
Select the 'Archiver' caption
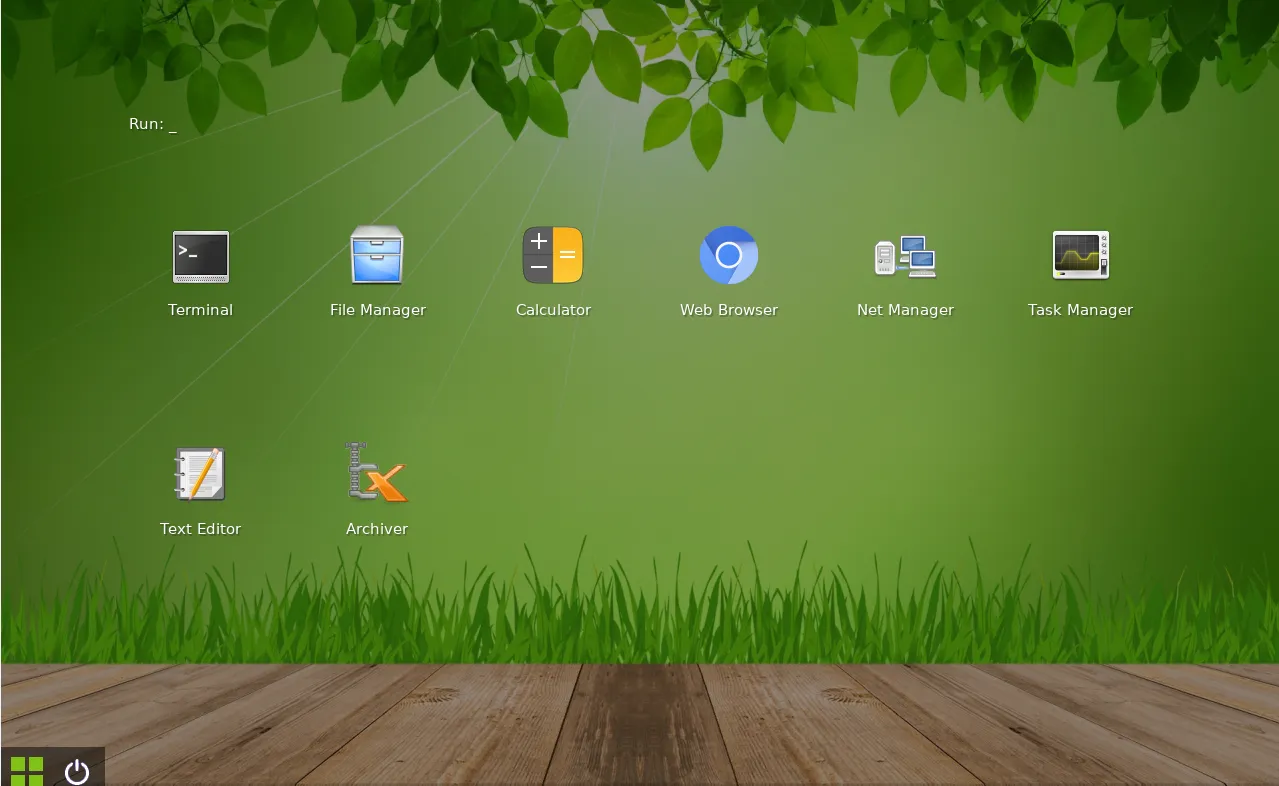point(377,529)
